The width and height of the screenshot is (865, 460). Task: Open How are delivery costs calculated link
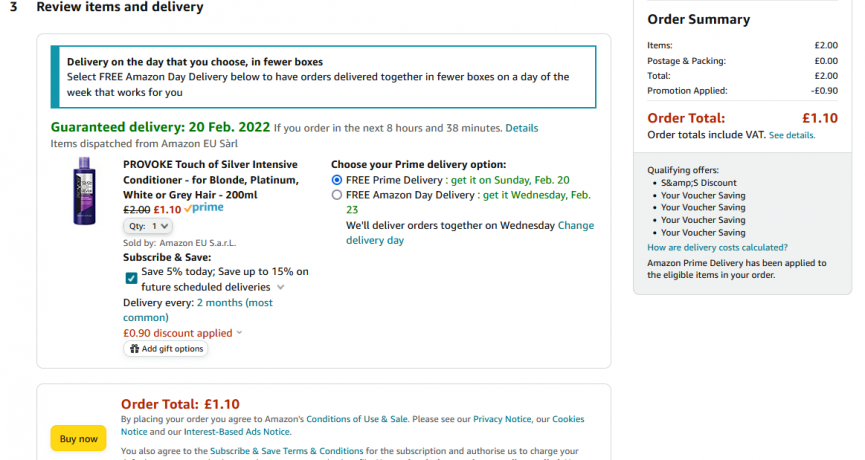(717, 248)
